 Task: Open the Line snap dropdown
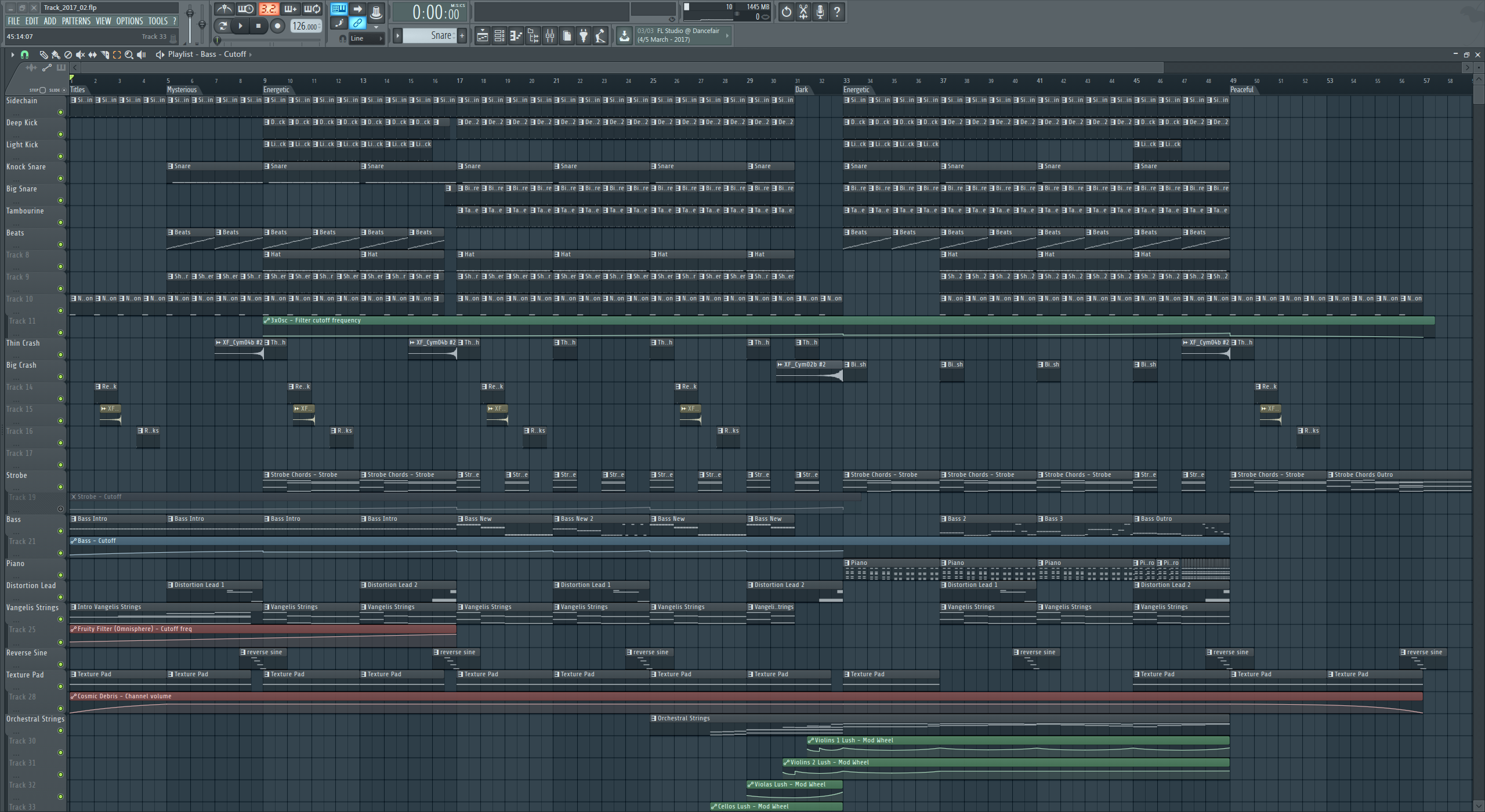click(x=367, y=39)
